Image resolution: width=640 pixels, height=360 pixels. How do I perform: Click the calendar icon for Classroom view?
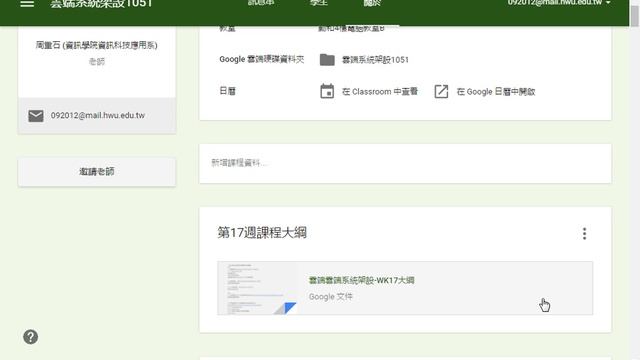coord(327,91)
